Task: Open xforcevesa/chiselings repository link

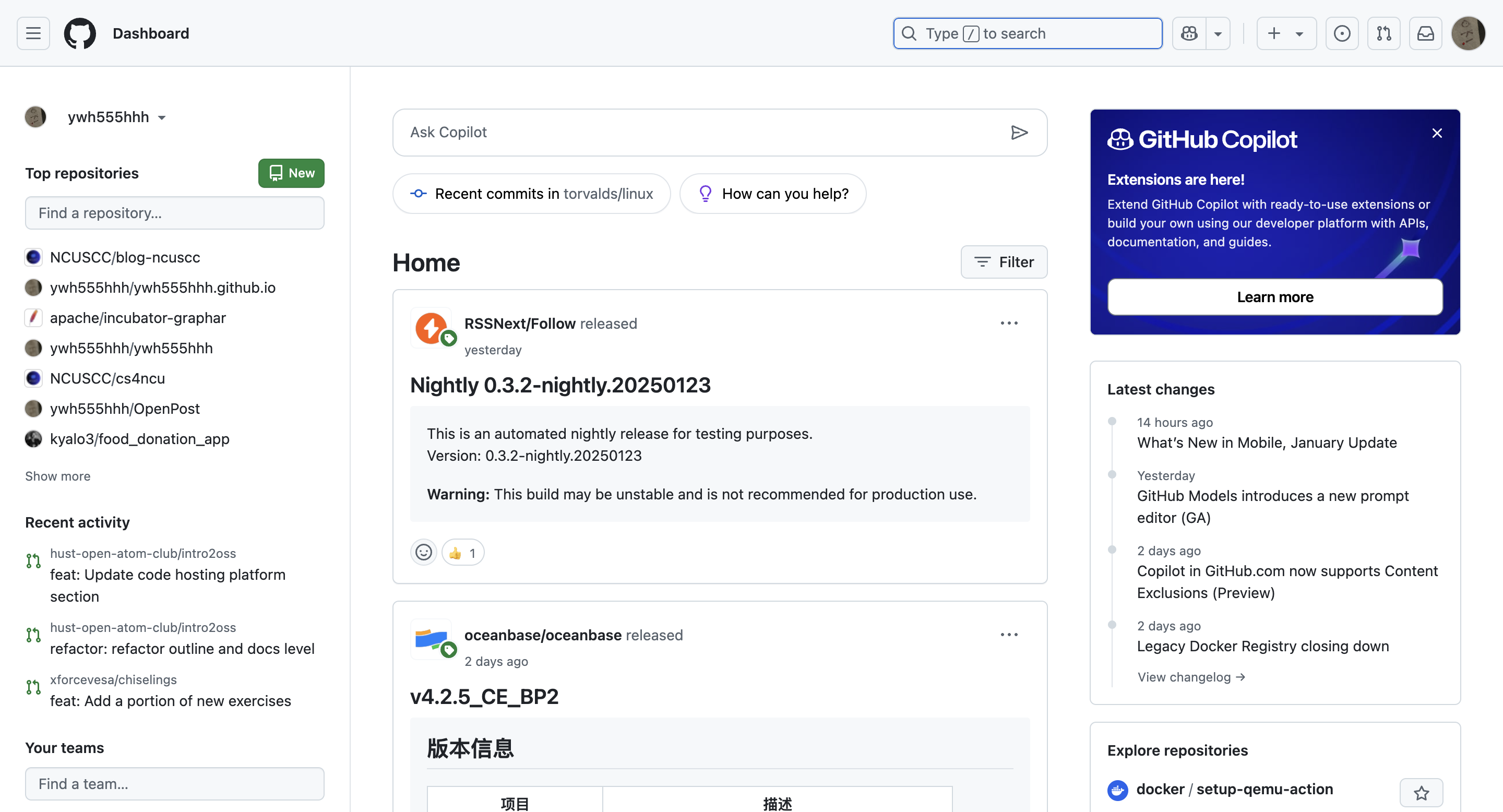Action: click(113, 679)
